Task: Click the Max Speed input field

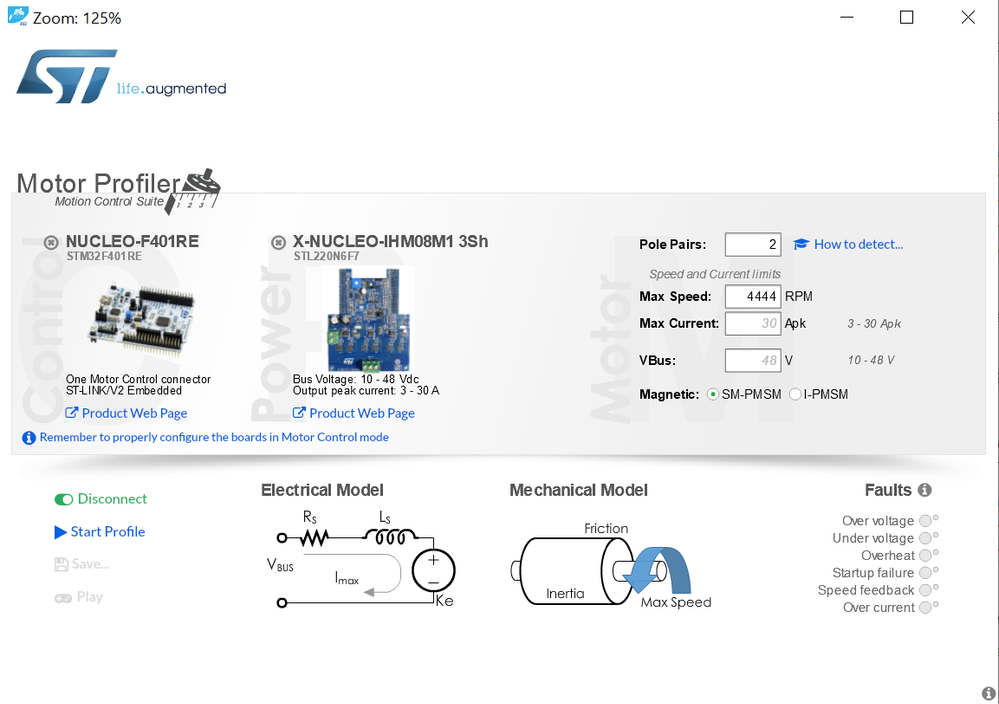Action: tap(753, 296)
